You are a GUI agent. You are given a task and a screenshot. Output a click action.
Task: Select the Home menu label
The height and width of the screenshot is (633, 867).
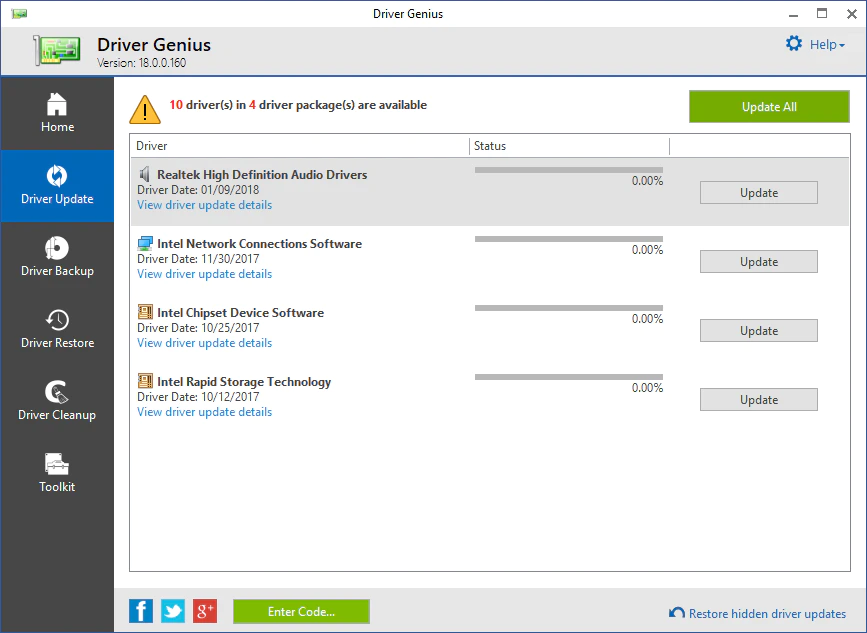click(x=58, y=127)
